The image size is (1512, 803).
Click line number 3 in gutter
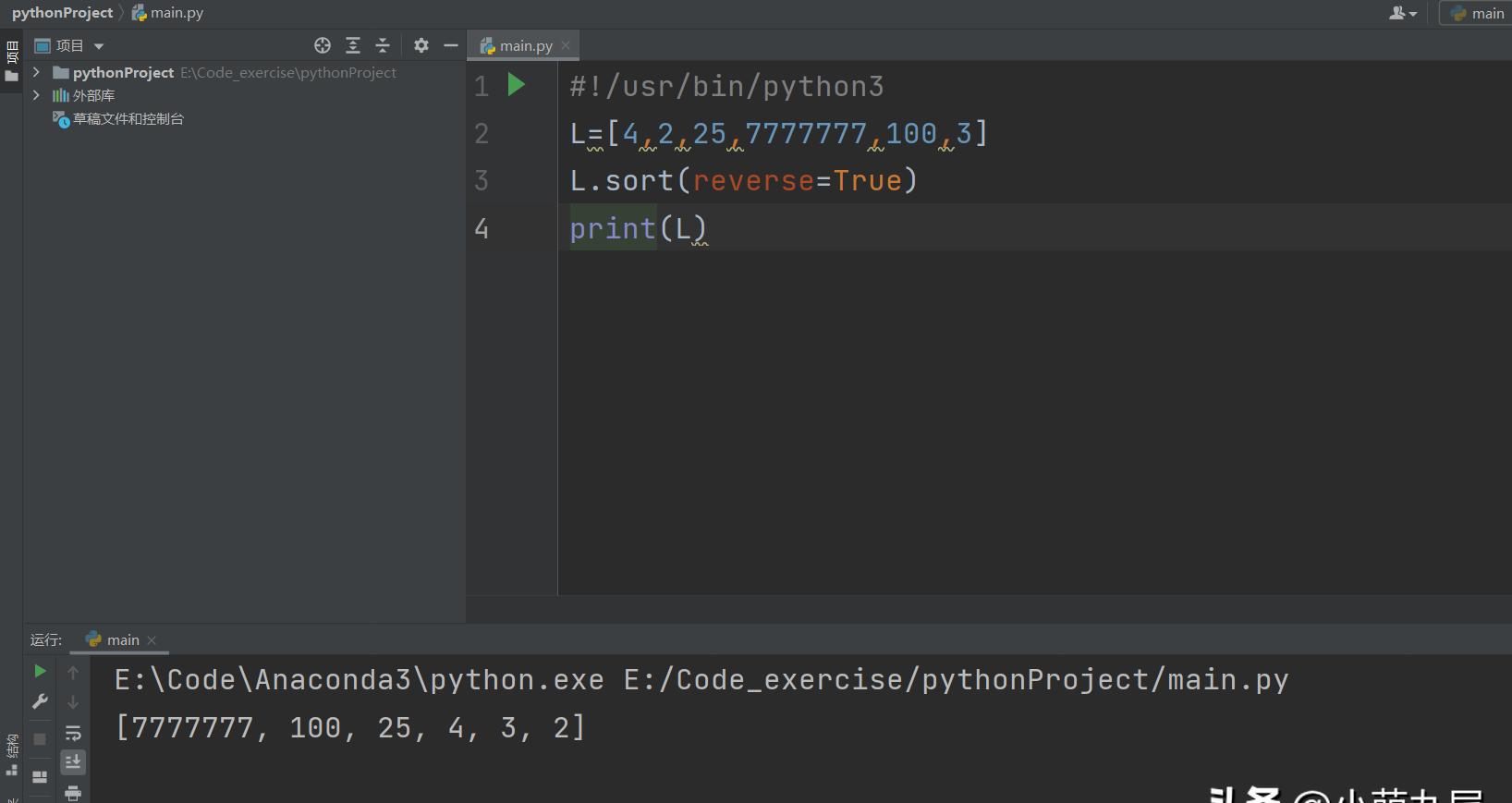point(482,180)
